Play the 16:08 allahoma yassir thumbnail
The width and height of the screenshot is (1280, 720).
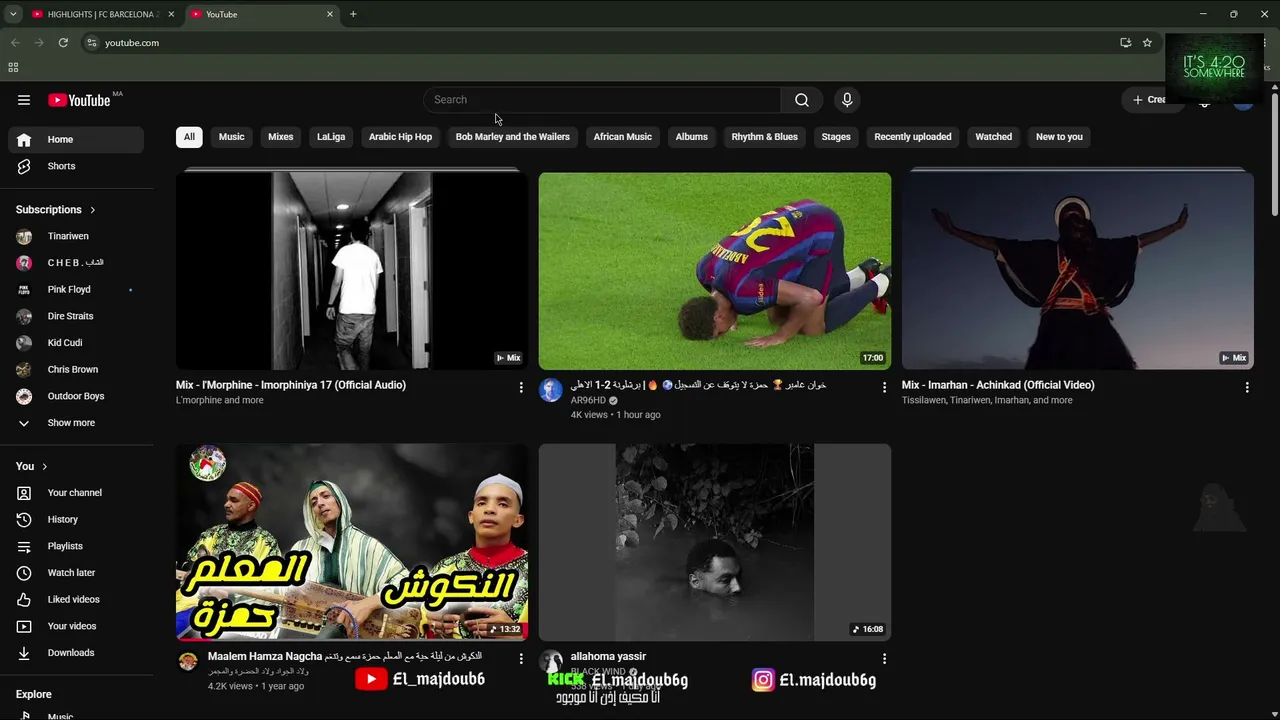[x=715, y=542]
